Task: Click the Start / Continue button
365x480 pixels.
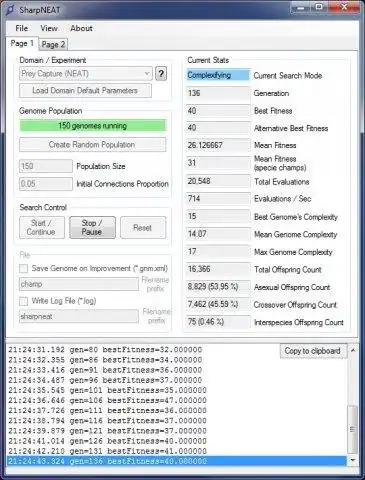Action: (42, 227)
